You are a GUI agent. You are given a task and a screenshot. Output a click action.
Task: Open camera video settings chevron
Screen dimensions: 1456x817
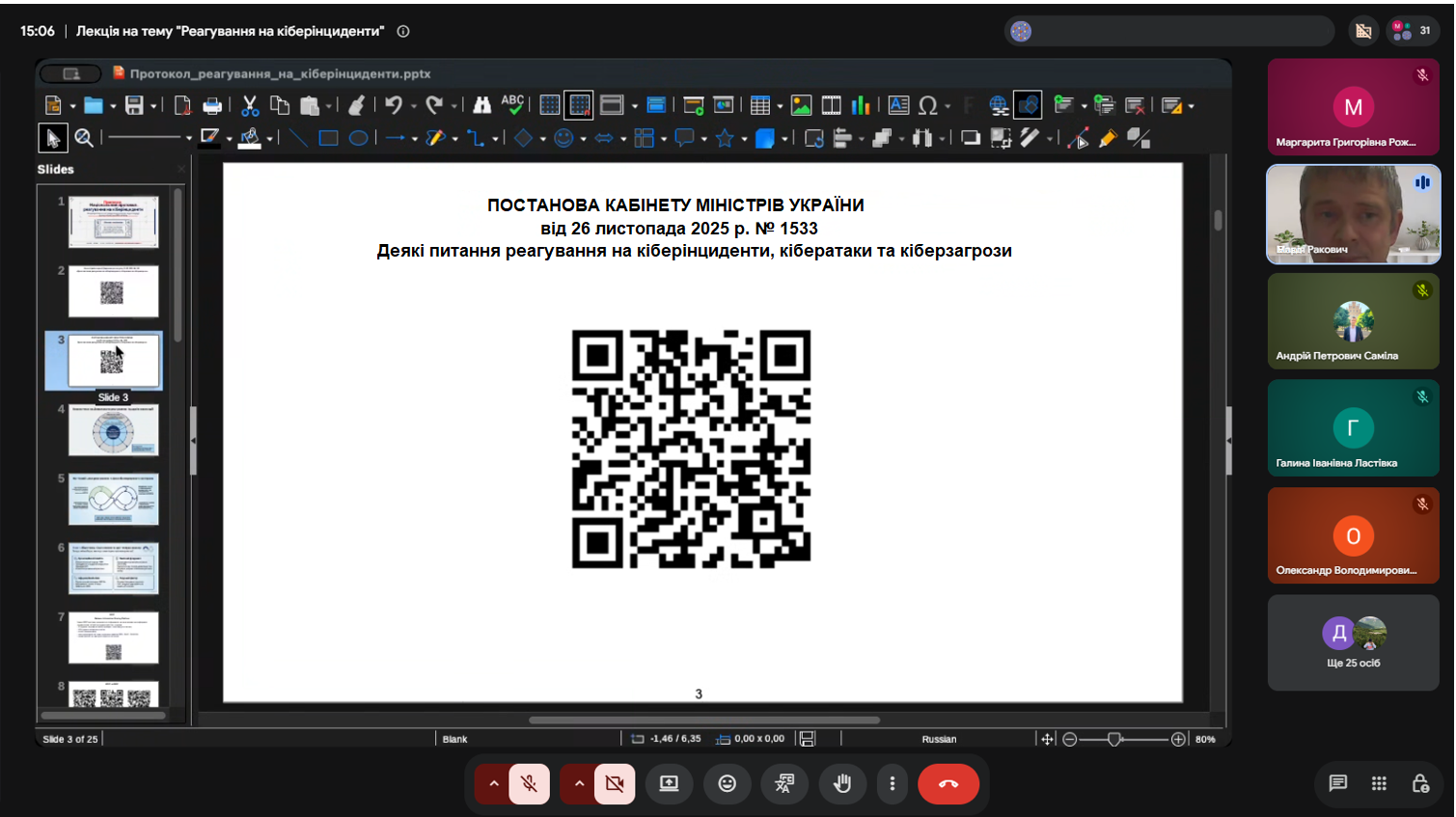pos(579,784)
